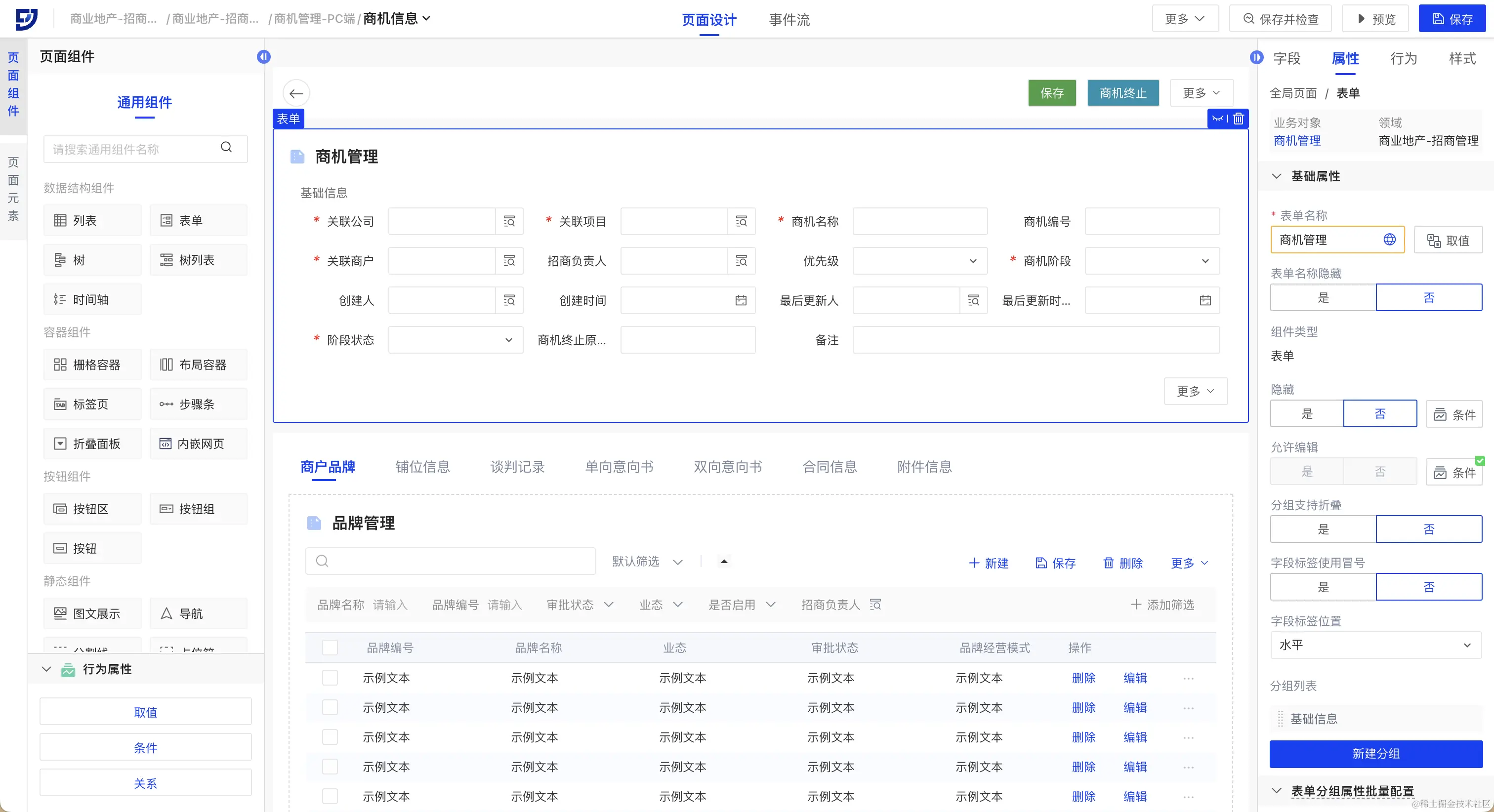This screenshot has width=1494, height=812.
Task: Open the 字段标签位置 dropdown showing 水平
Action: tap(1375, 645)
